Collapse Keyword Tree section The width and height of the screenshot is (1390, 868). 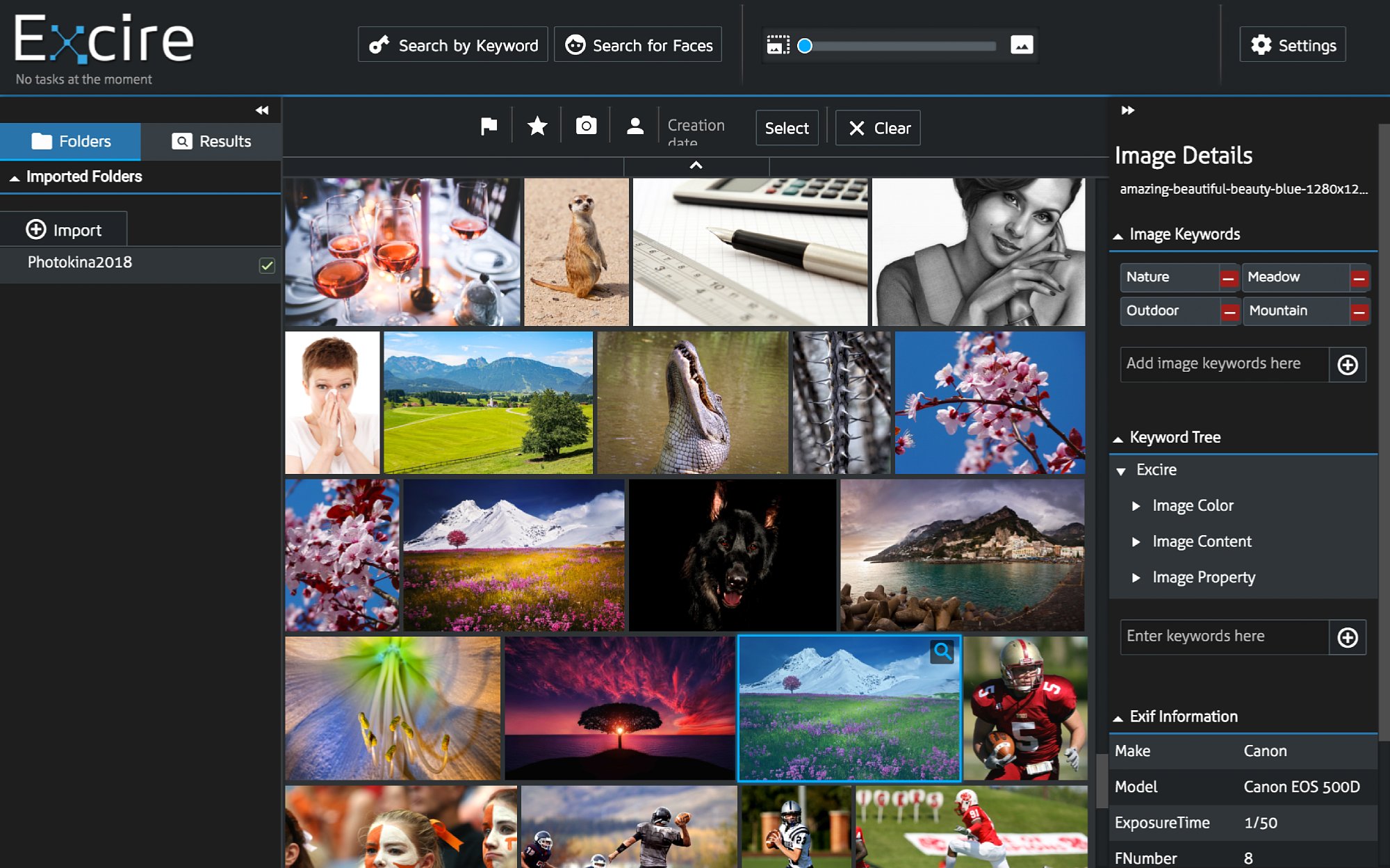coord(1118,439)
